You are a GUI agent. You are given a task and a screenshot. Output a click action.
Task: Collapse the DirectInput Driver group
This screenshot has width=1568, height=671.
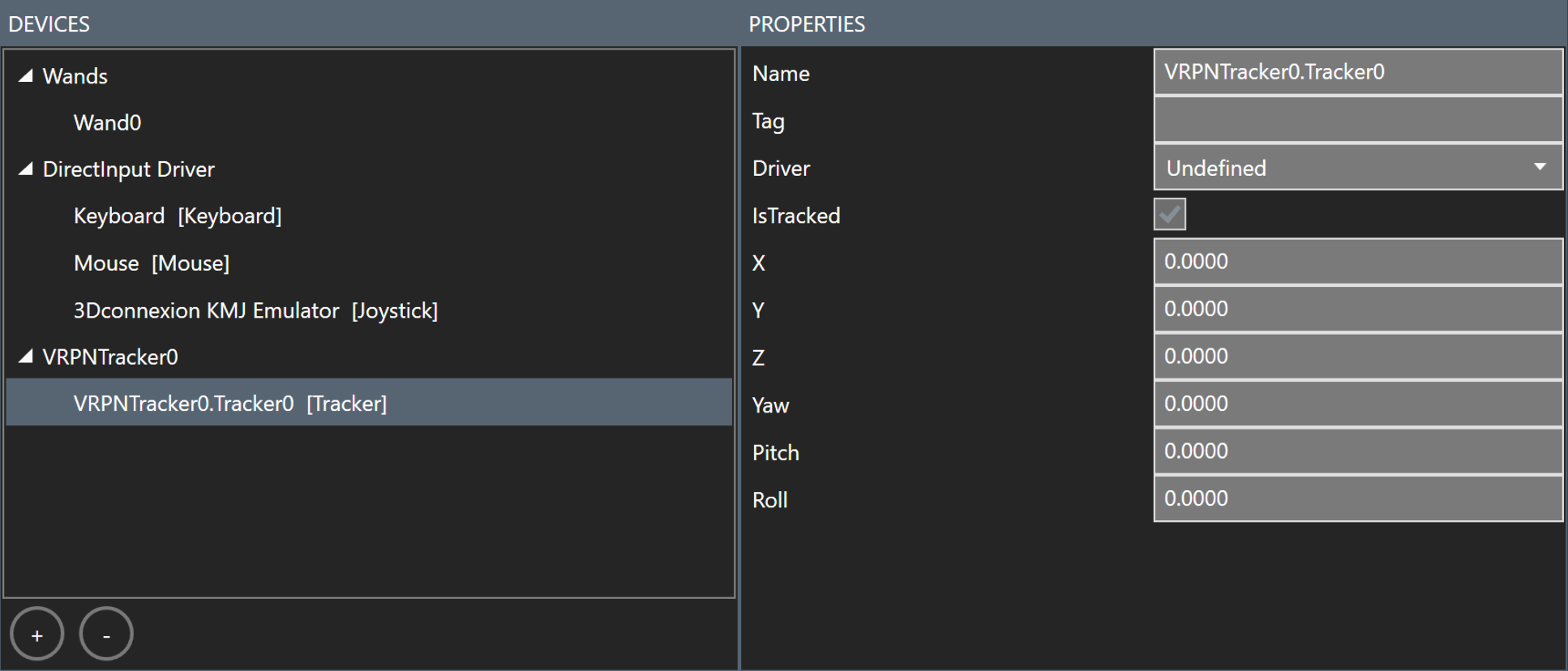point(26,169)
